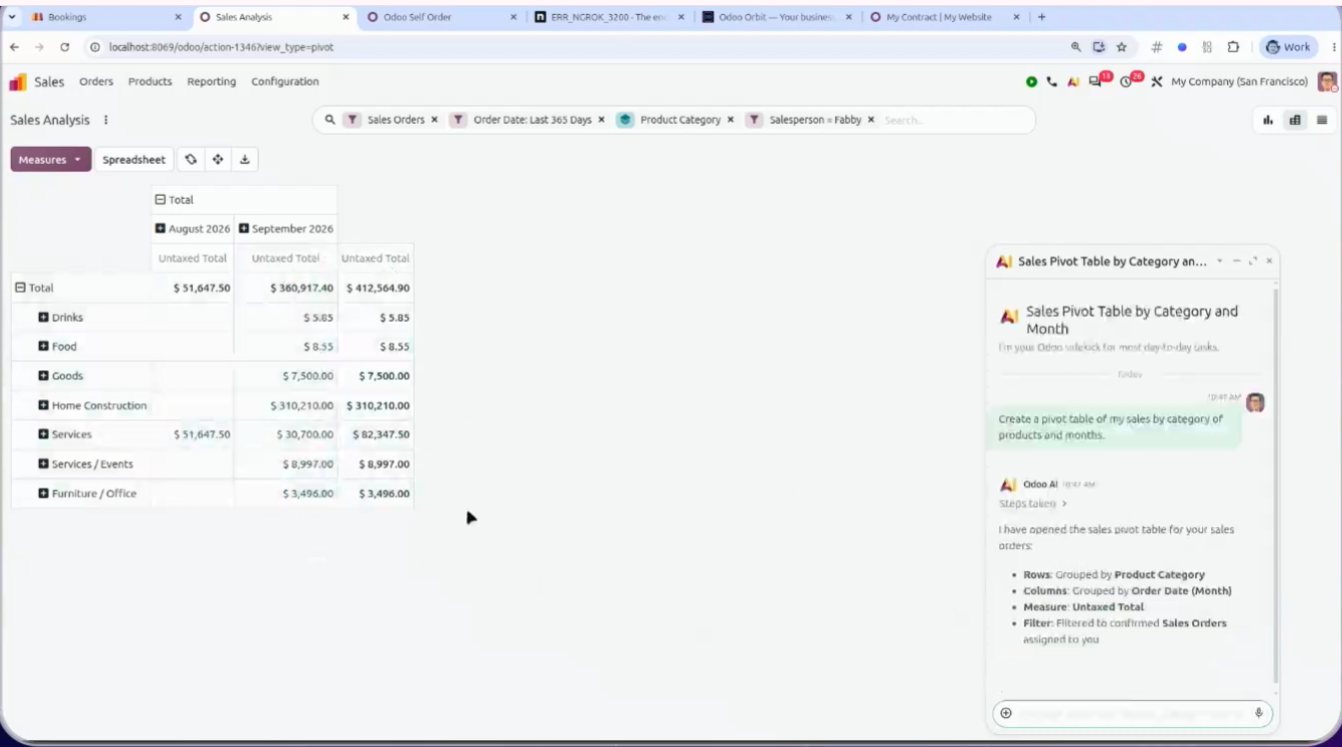Screen dimensions: 1342x747
Task: Open the AI chat title dropdown caret
Action: pos(1219,261)
